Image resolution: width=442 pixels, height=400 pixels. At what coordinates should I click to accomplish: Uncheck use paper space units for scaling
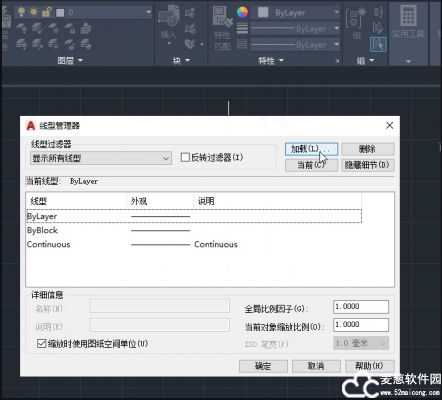(41, 343)
